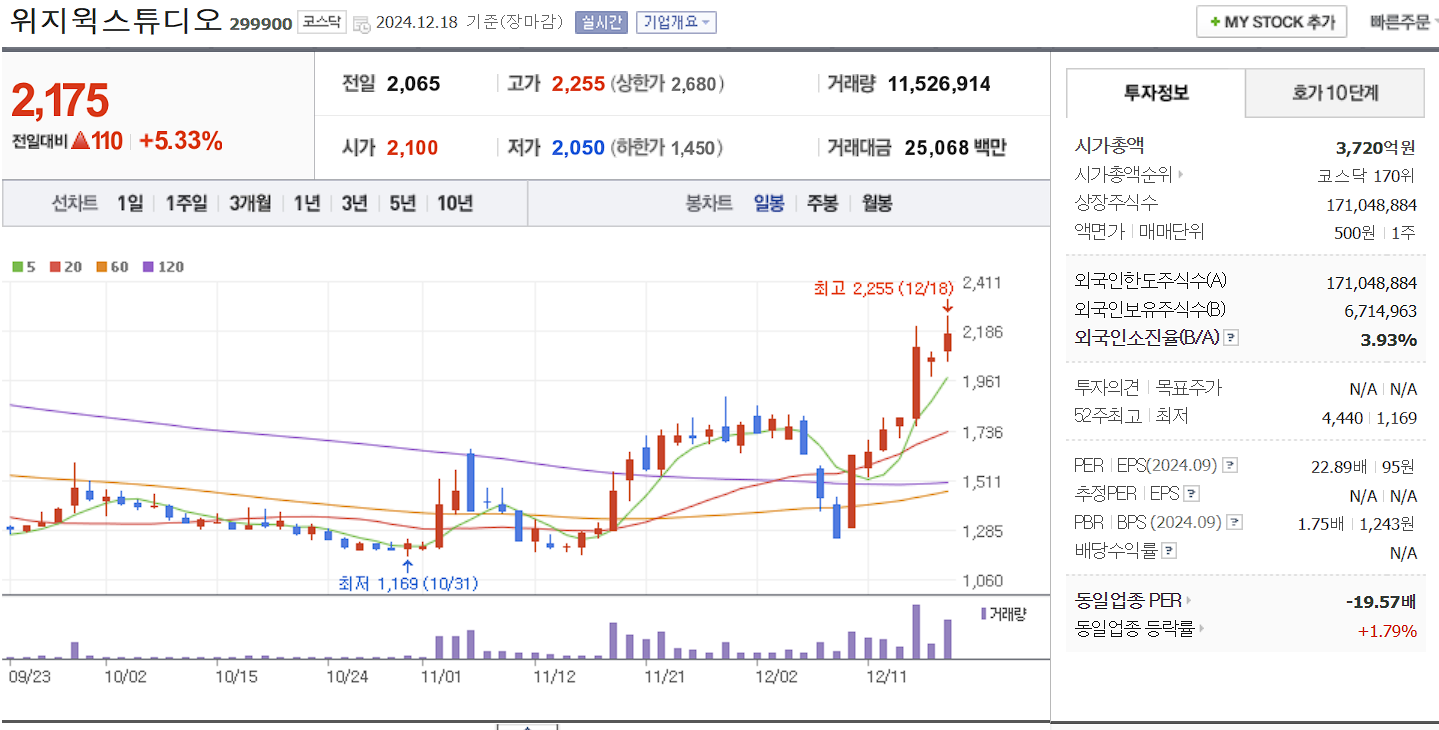This screenshot has height=730, width=1439.
Task: Expand the 기업개요 dropdown
Action: [x=676, y=22]
